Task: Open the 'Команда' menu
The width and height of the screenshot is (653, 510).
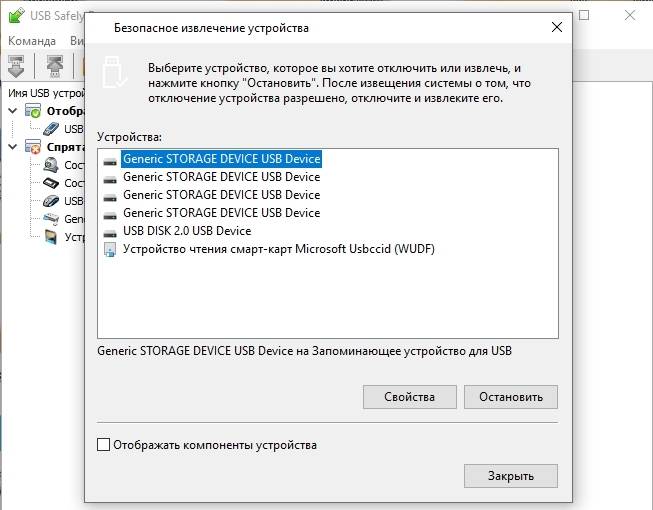Action: click(32, 41)
